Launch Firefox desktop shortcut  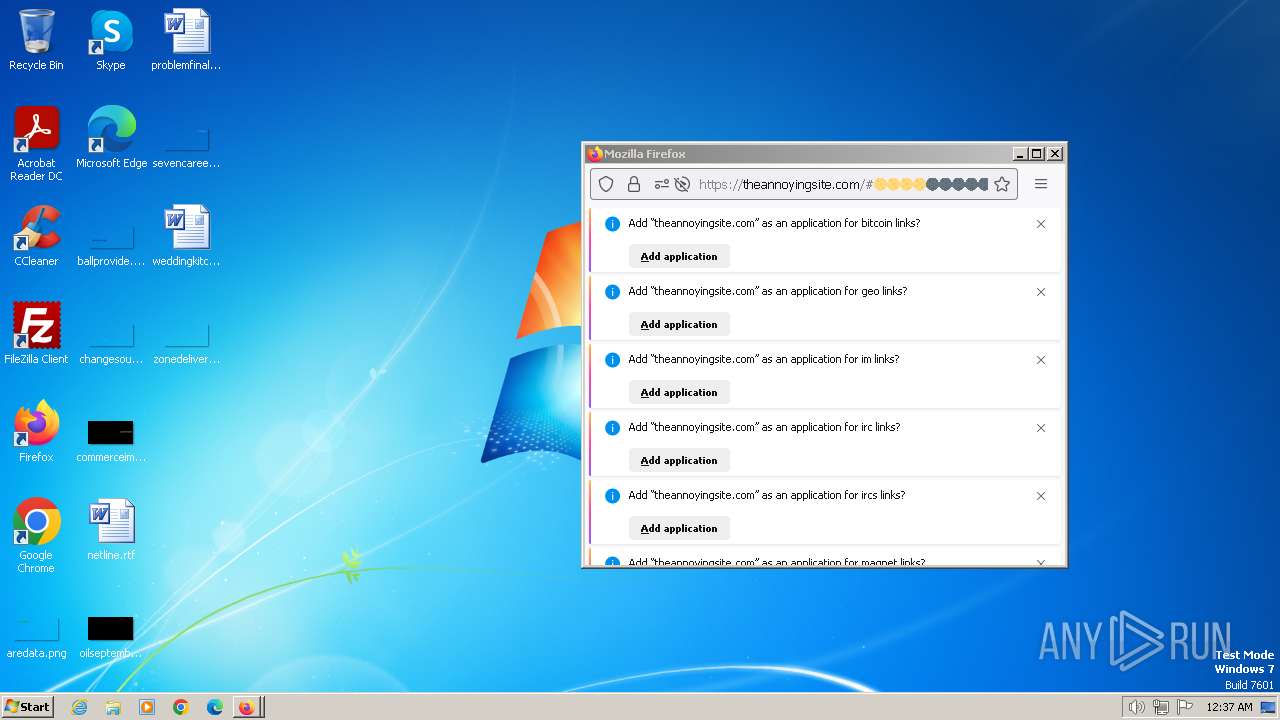click(36, 432)
